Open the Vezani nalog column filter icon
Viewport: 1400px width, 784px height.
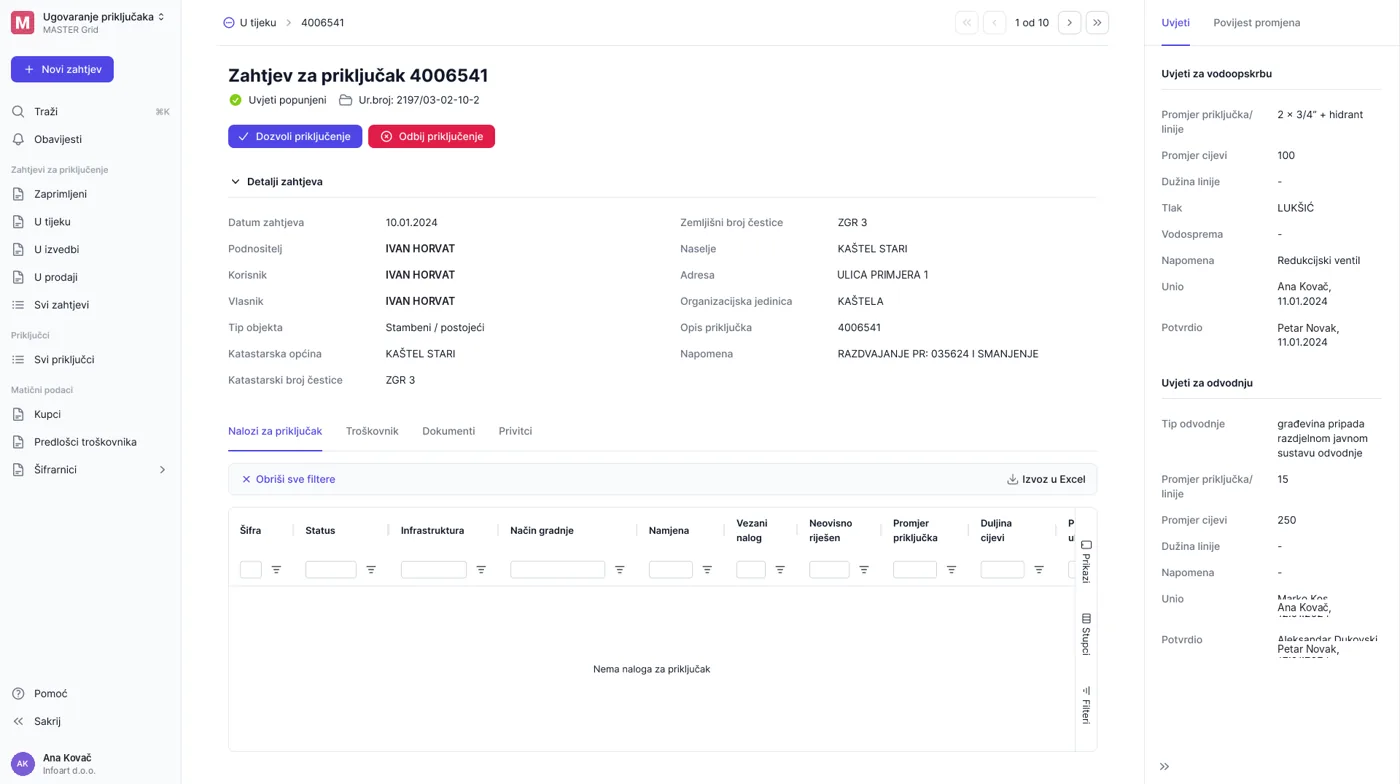pyautogui.click(x=780, y=569)
